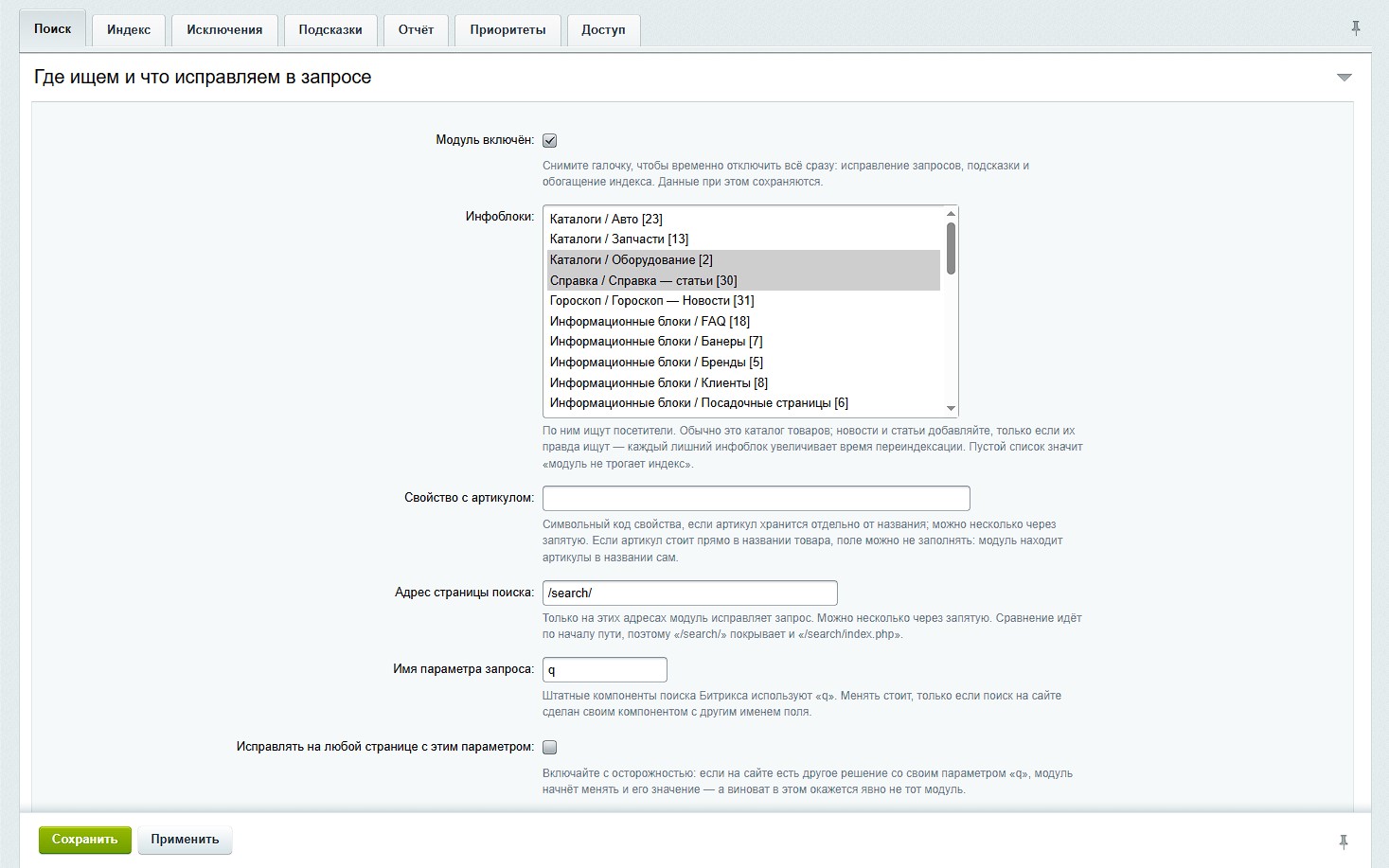Enable «Исправлять на любой странице» checkbox
This screenshot has height=868, width=1389.
pyautogui.click(x=549, y=747)
